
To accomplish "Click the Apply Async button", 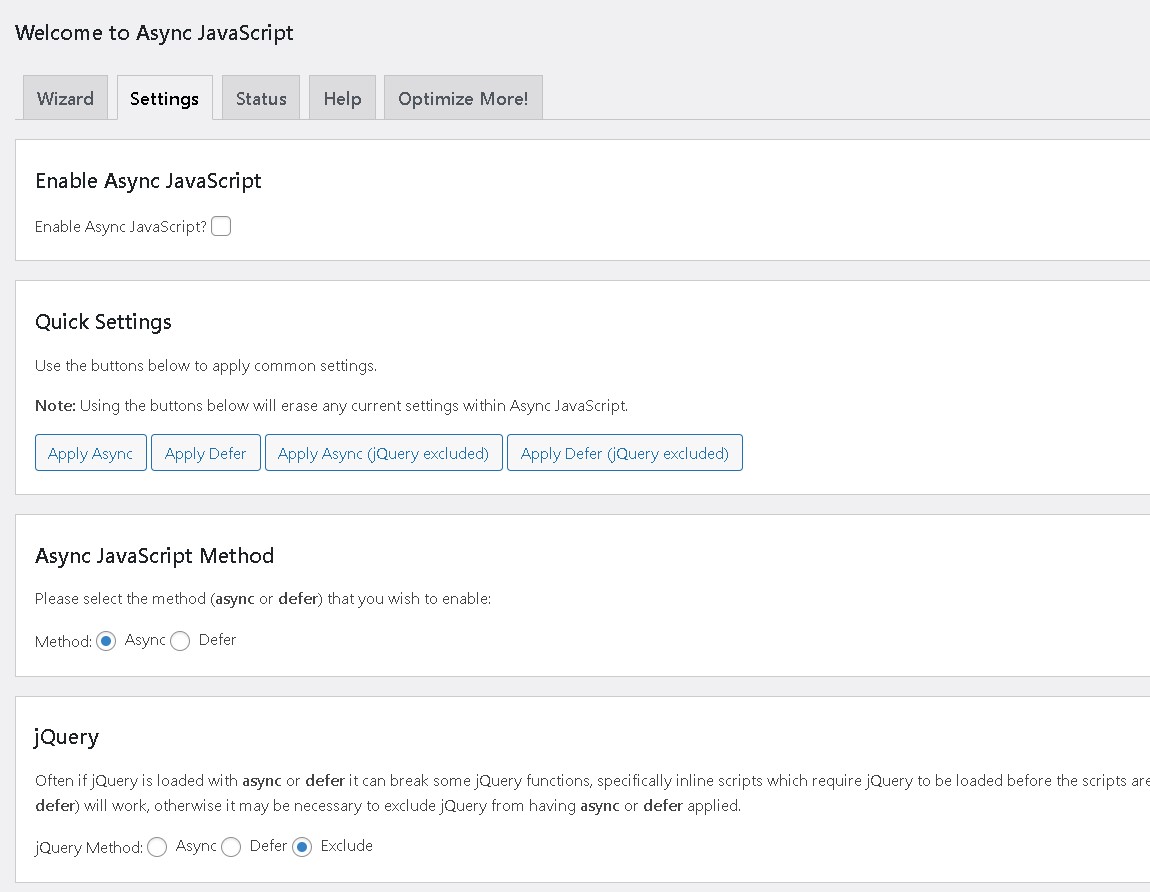I will [x=90, y=452].
